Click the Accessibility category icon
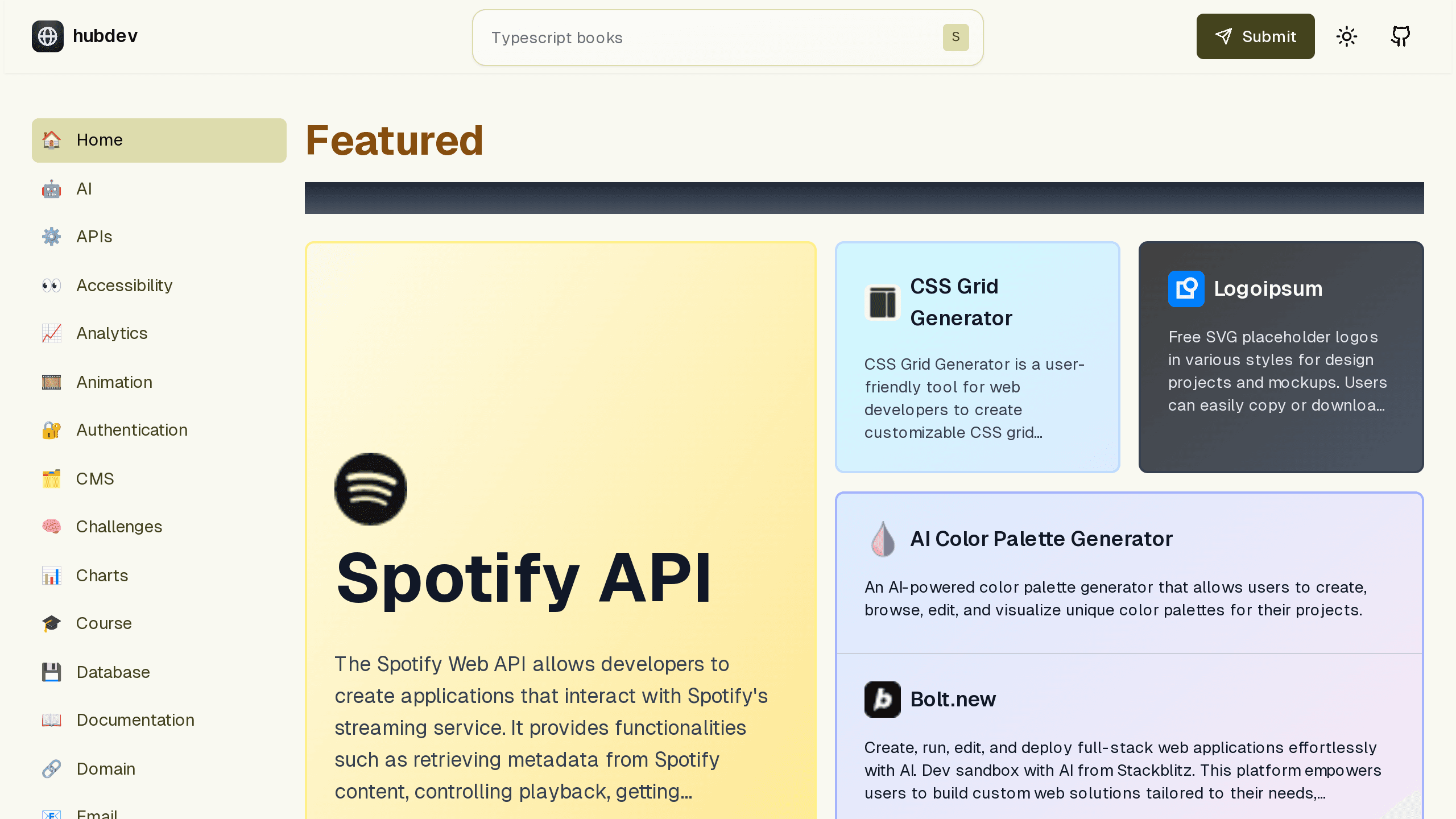 pyautogui.click(x=50, y=285)
